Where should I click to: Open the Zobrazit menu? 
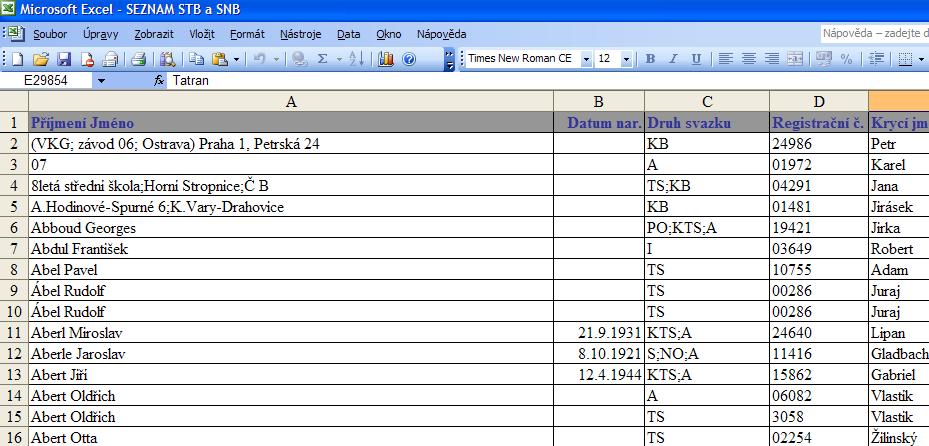click(154, 34)
